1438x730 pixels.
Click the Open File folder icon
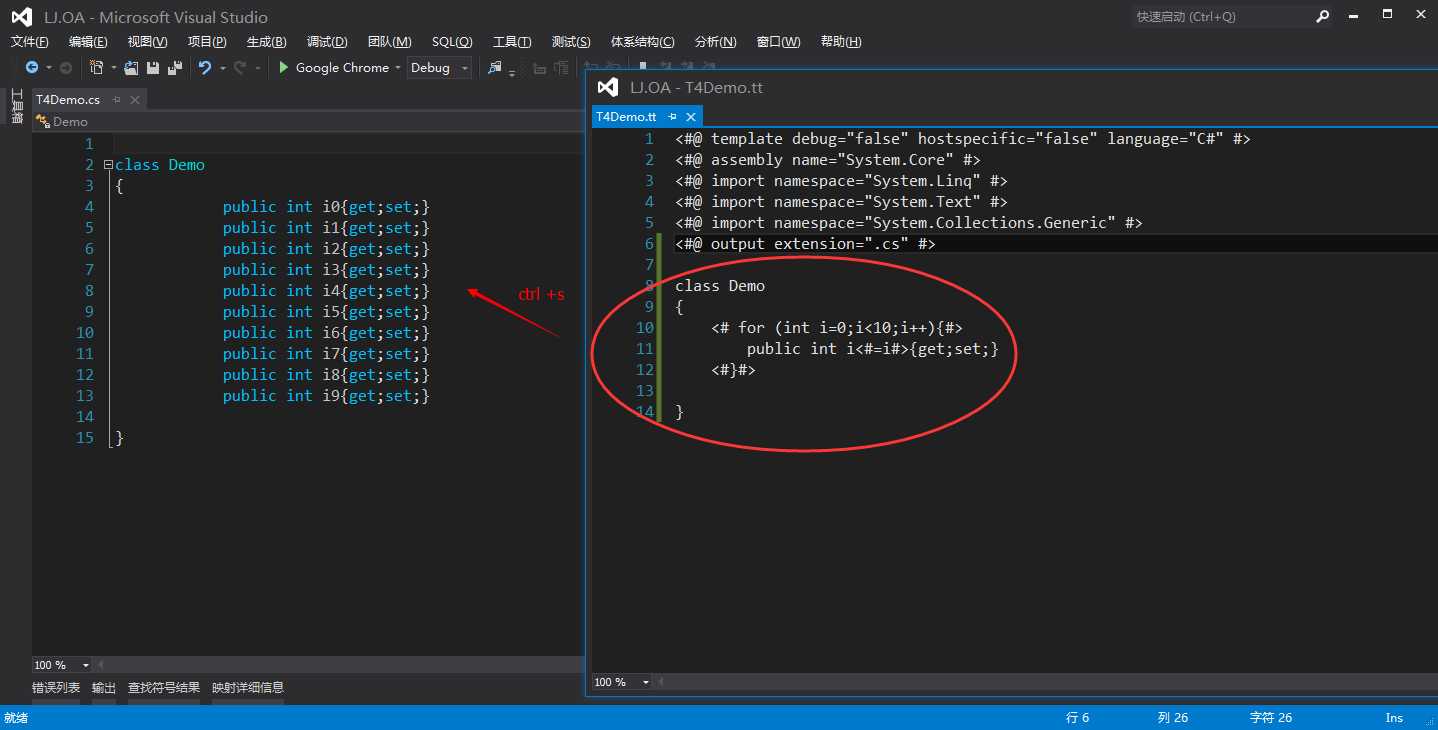click(131, 68)
